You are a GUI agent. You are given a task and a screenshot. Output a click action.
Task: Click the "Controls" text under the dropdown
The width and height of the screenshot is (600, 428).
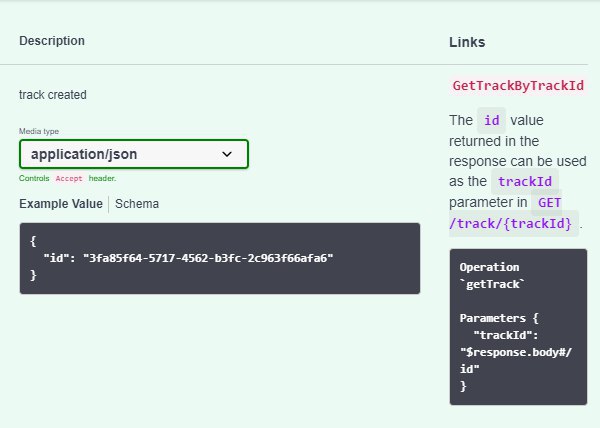34,178
